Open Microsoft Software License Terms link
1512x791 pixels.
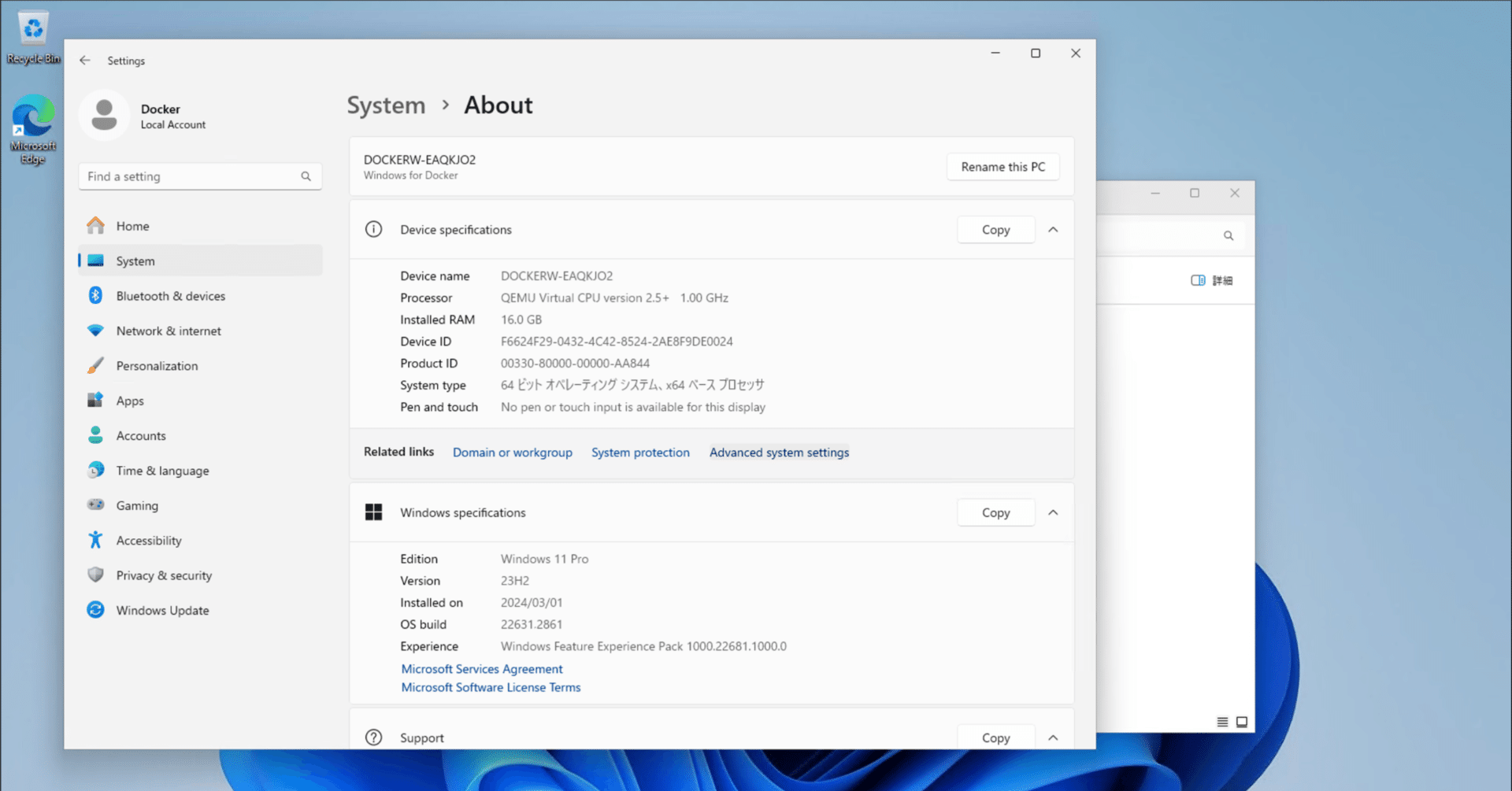tap(491, 687)
